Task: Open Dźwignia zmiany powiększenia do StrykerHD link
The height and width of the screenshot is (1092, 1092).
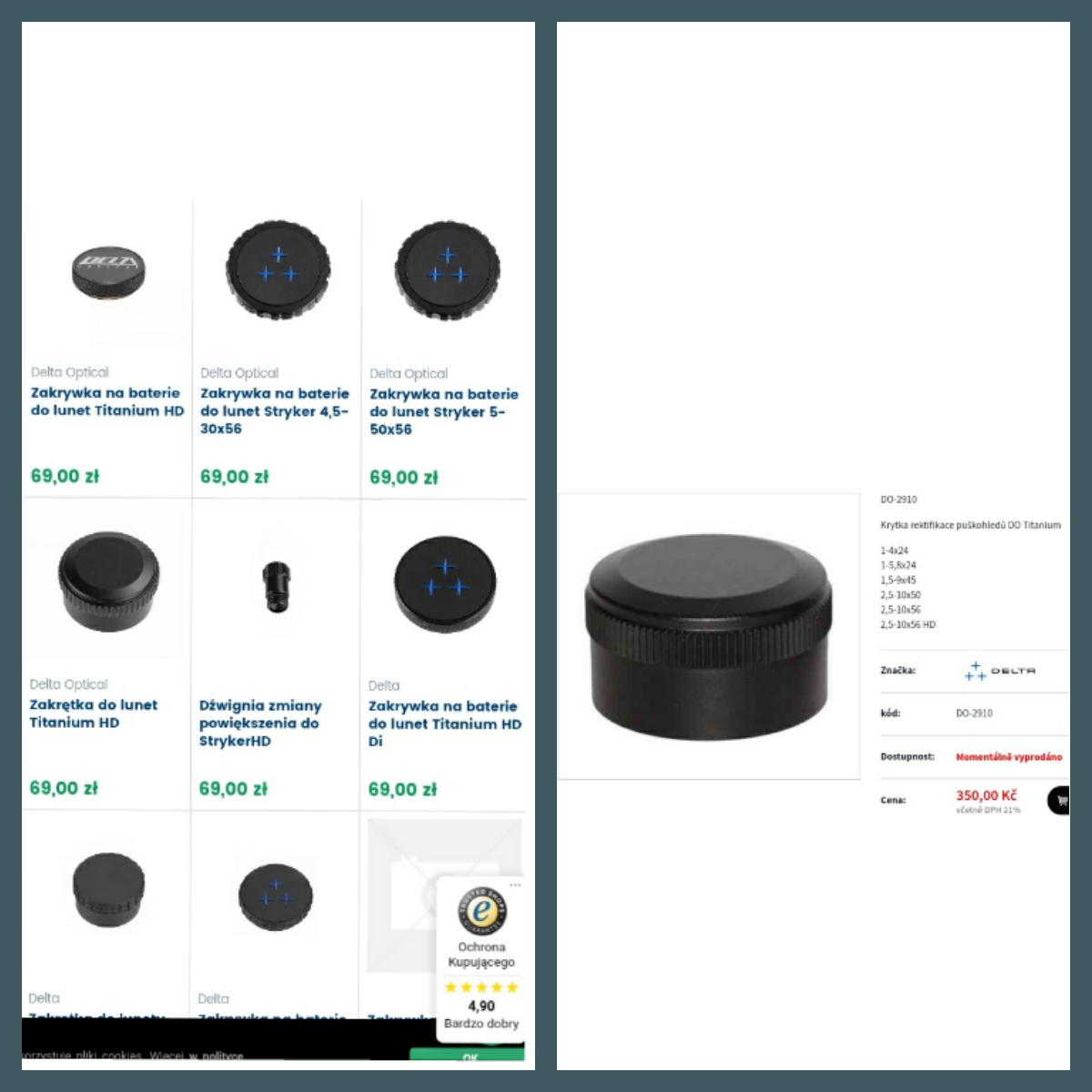Action: click(x=260, y=723)
